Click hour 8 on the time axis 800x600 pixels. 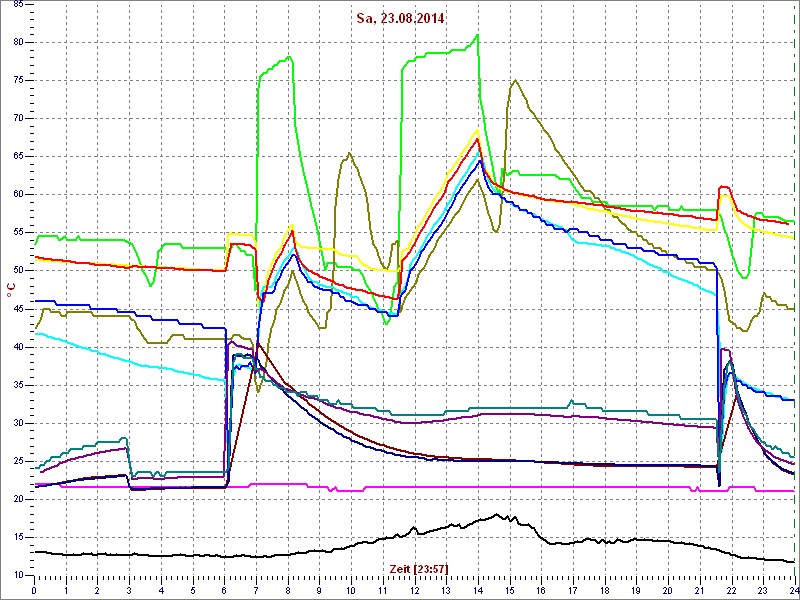(x=288, y=590)
